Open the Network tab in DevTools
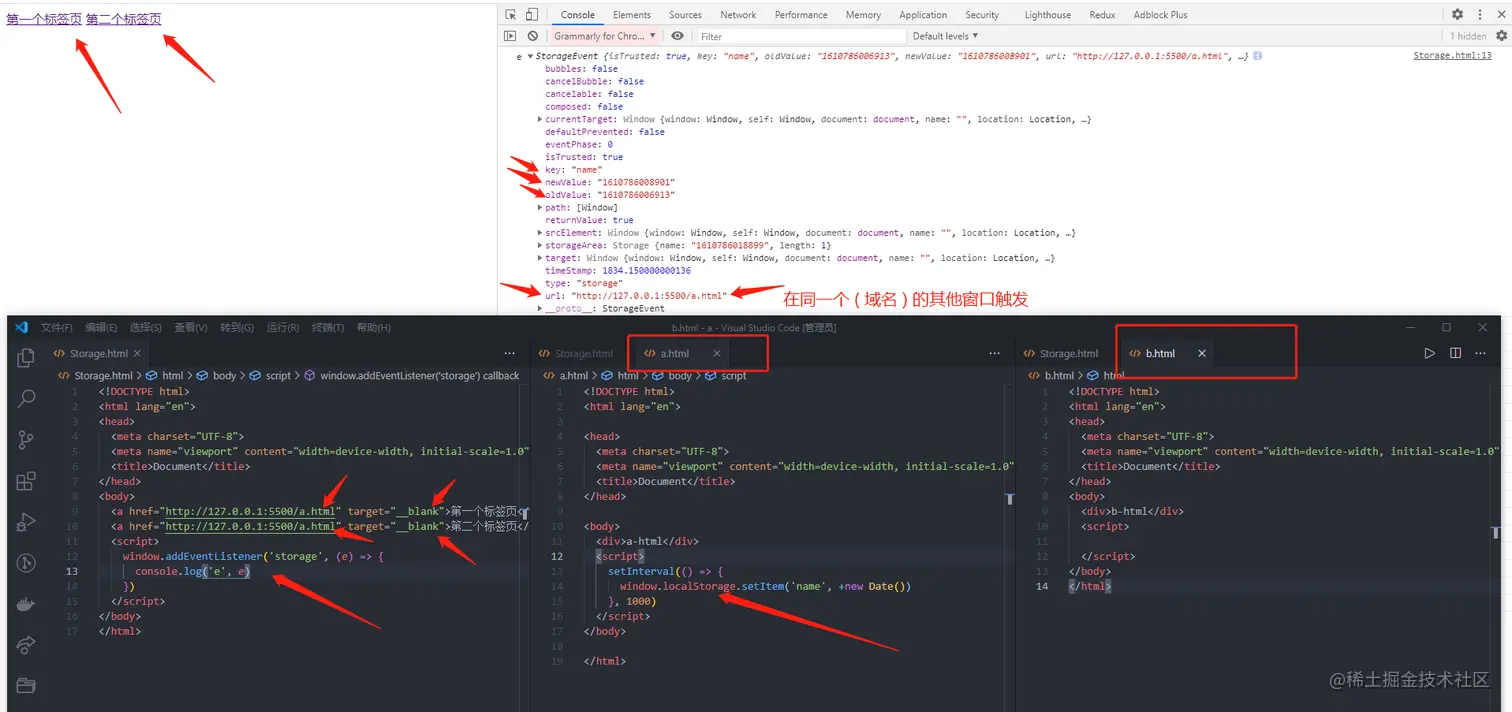The image size is (1512, 712). [x=738, y=15]
